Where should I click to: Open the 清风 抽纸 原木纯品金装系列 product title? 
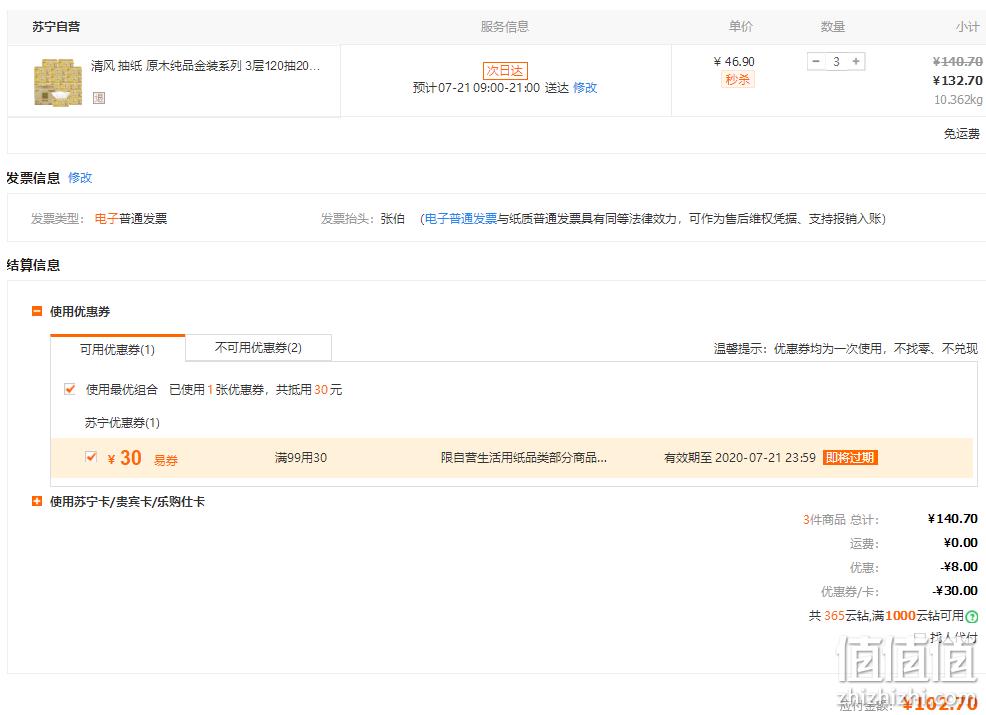point(206,65)
